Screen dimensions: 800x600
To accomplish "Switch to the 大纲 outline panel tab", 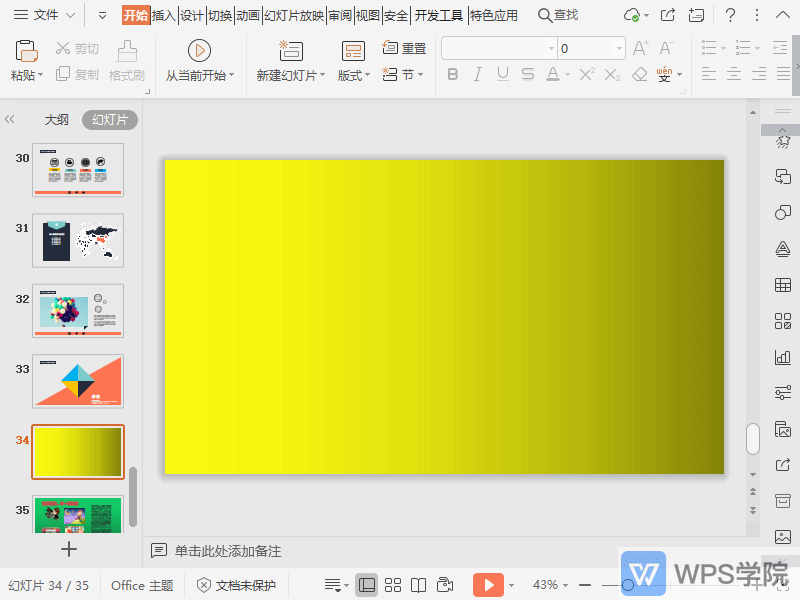I will tap(55, 118).
